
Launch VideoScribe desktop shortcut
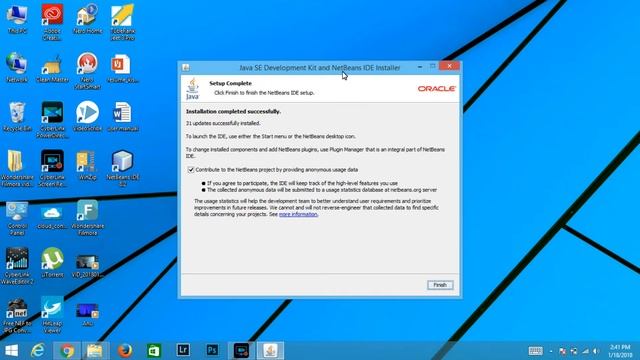point(87,117)
